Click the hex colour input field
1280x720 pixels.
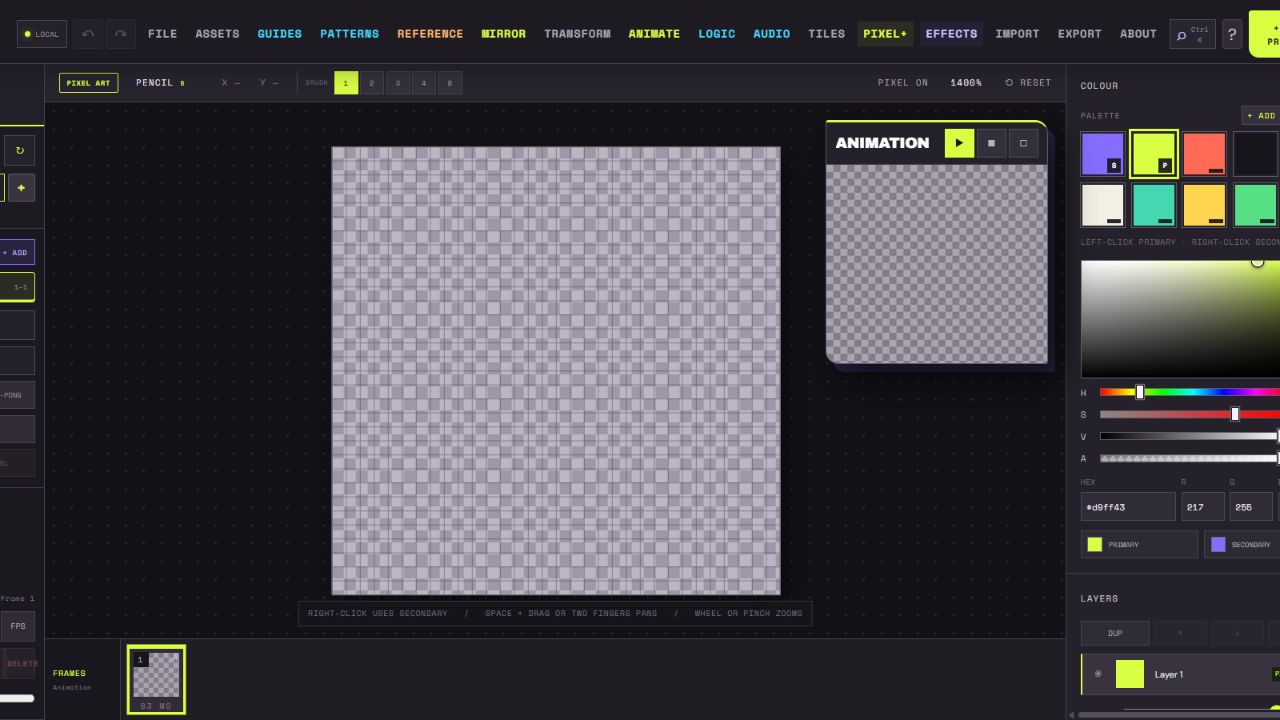click(x=1128, y=507)
